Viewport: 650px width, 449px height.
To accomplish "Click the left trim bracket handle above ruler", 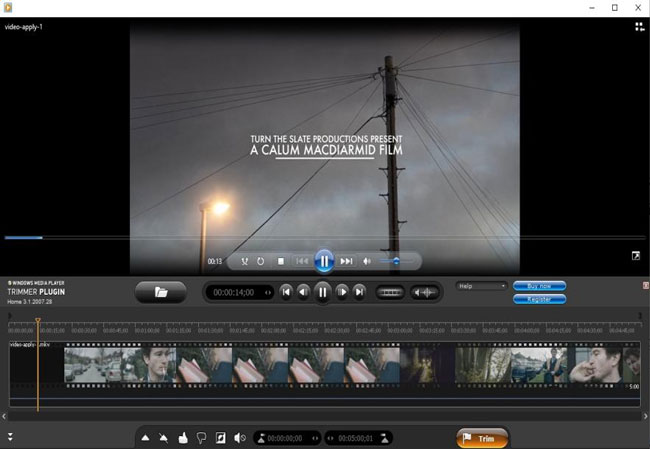I will (x=10, y=316).
